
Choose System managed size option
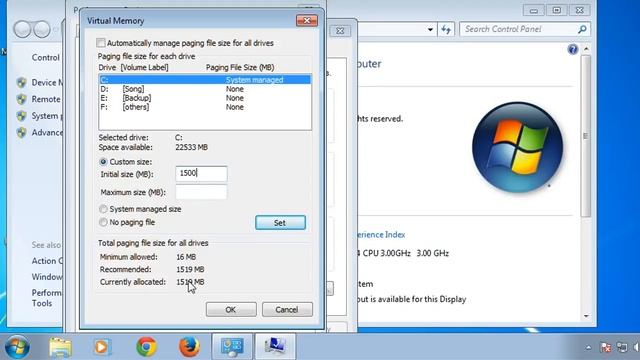point(103,209)
